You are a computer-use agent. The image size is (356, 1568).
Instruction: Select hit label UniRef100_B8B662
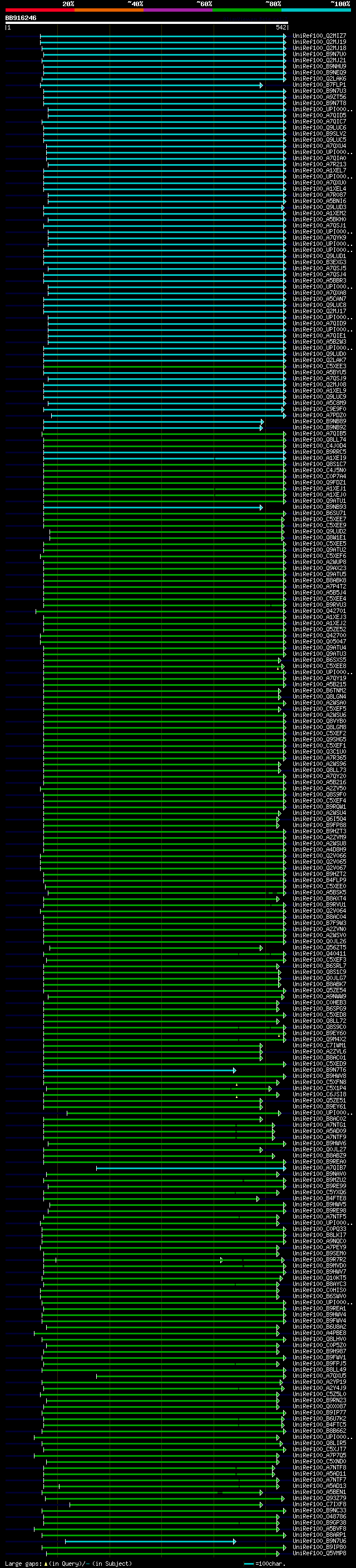pos(319,1431)
